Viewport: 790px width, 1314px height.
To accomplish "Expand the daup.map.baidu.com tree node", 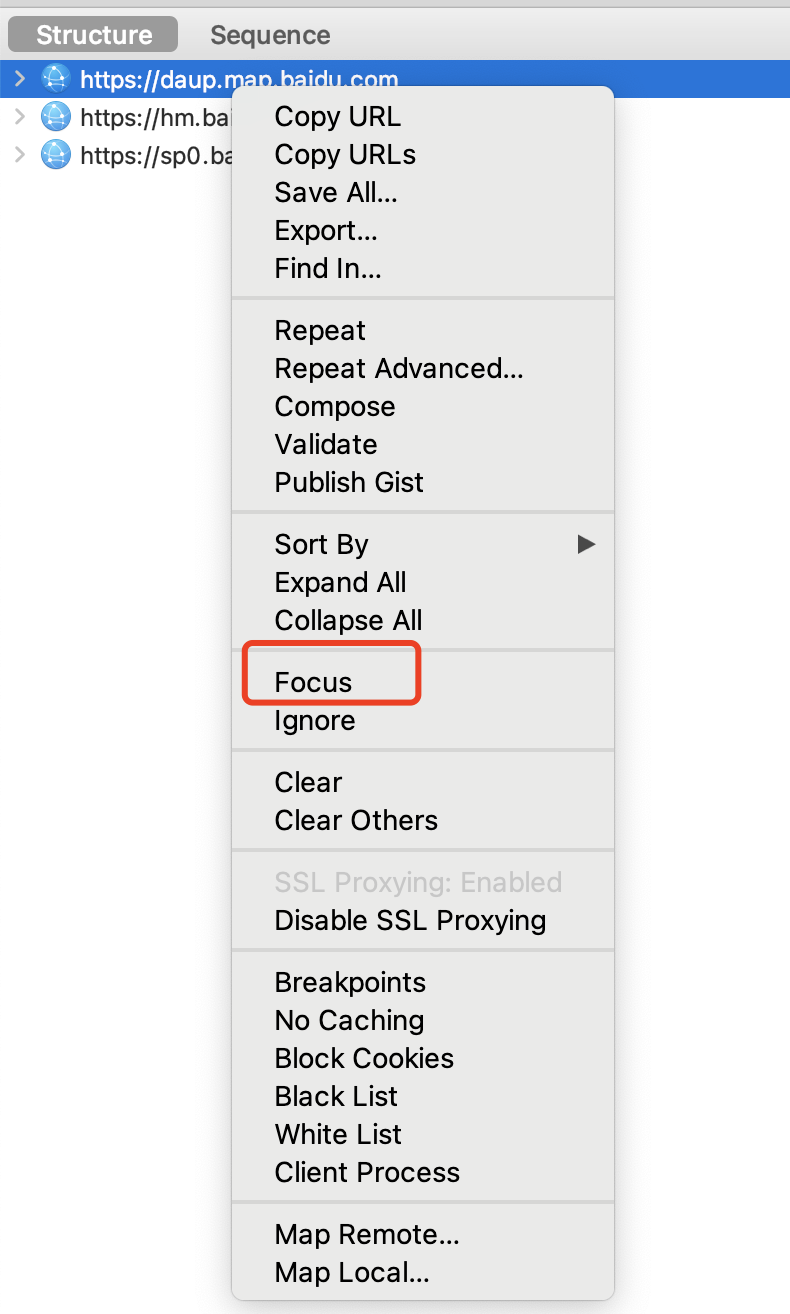I will 19,79.
